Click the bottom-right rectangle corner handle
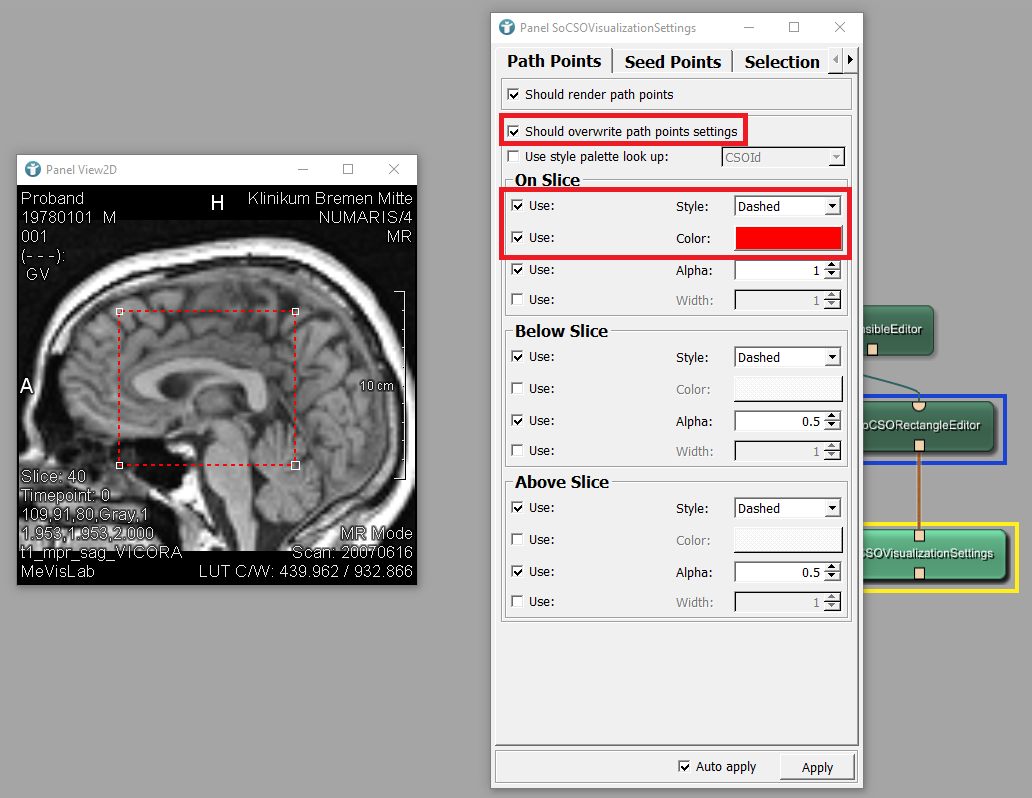 (295, 465)
